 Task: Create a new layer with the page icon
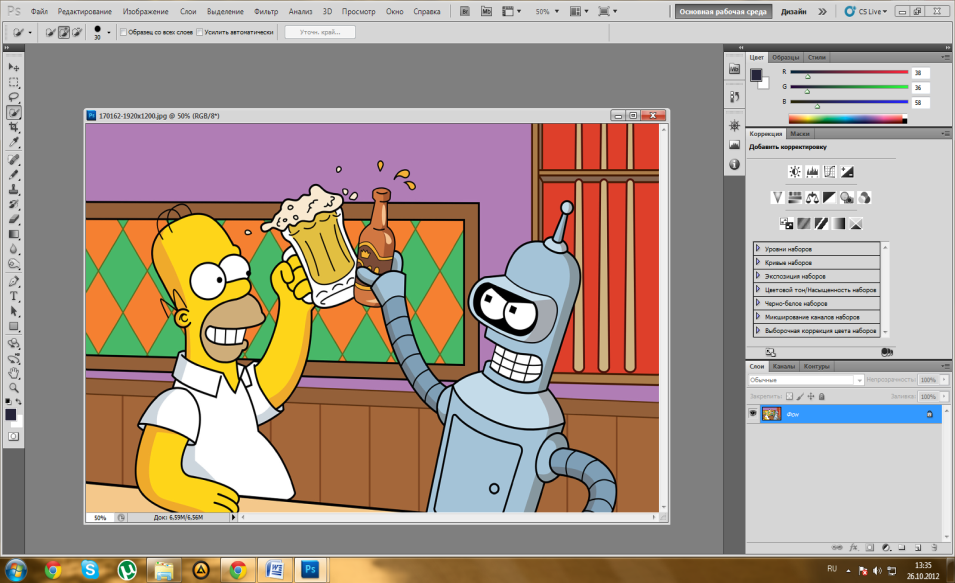coord(918,548)
